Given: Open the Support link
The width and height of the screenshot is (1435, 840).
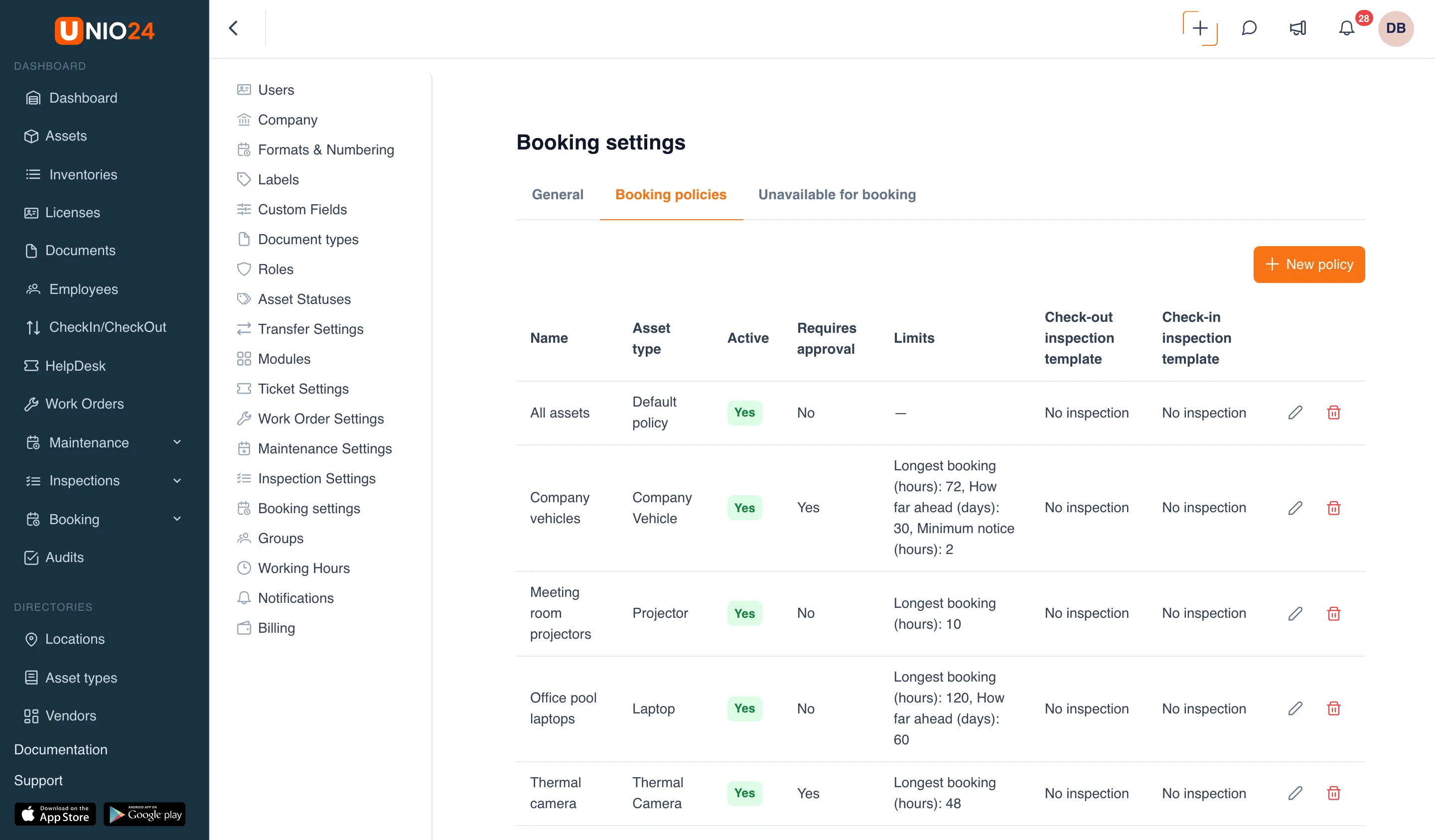Looking at the screenshot, I should coord(38,780).
